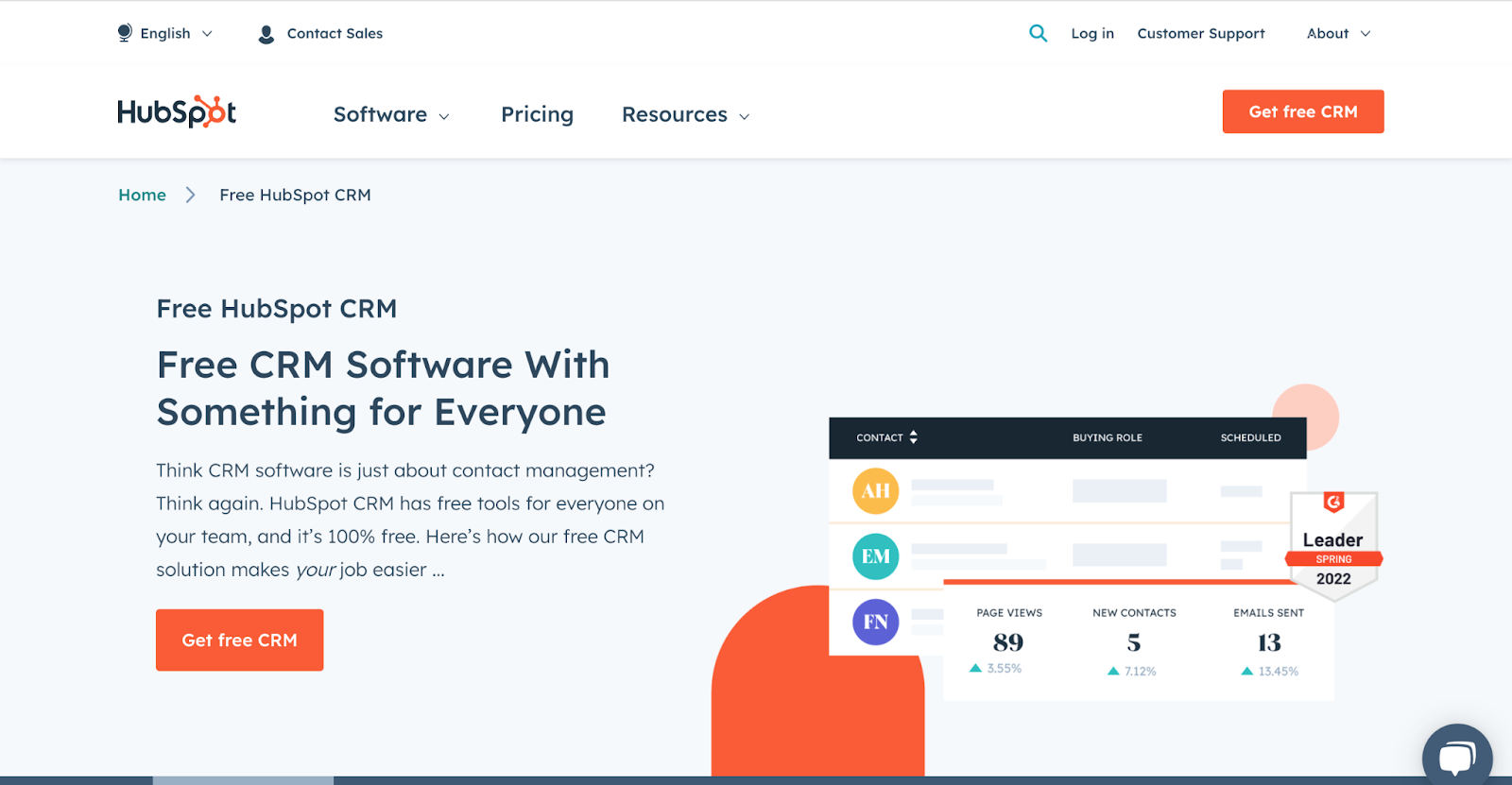The image size is (1512, 785).
Task: Expand the English language dropdown
Action: click(x=176, y=33)
